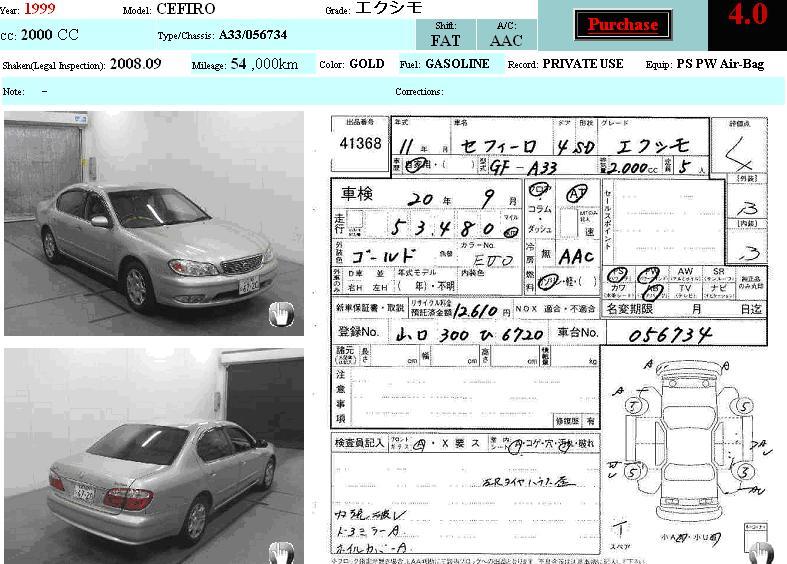Click the Shift FAT cell

tap(445, 35)
